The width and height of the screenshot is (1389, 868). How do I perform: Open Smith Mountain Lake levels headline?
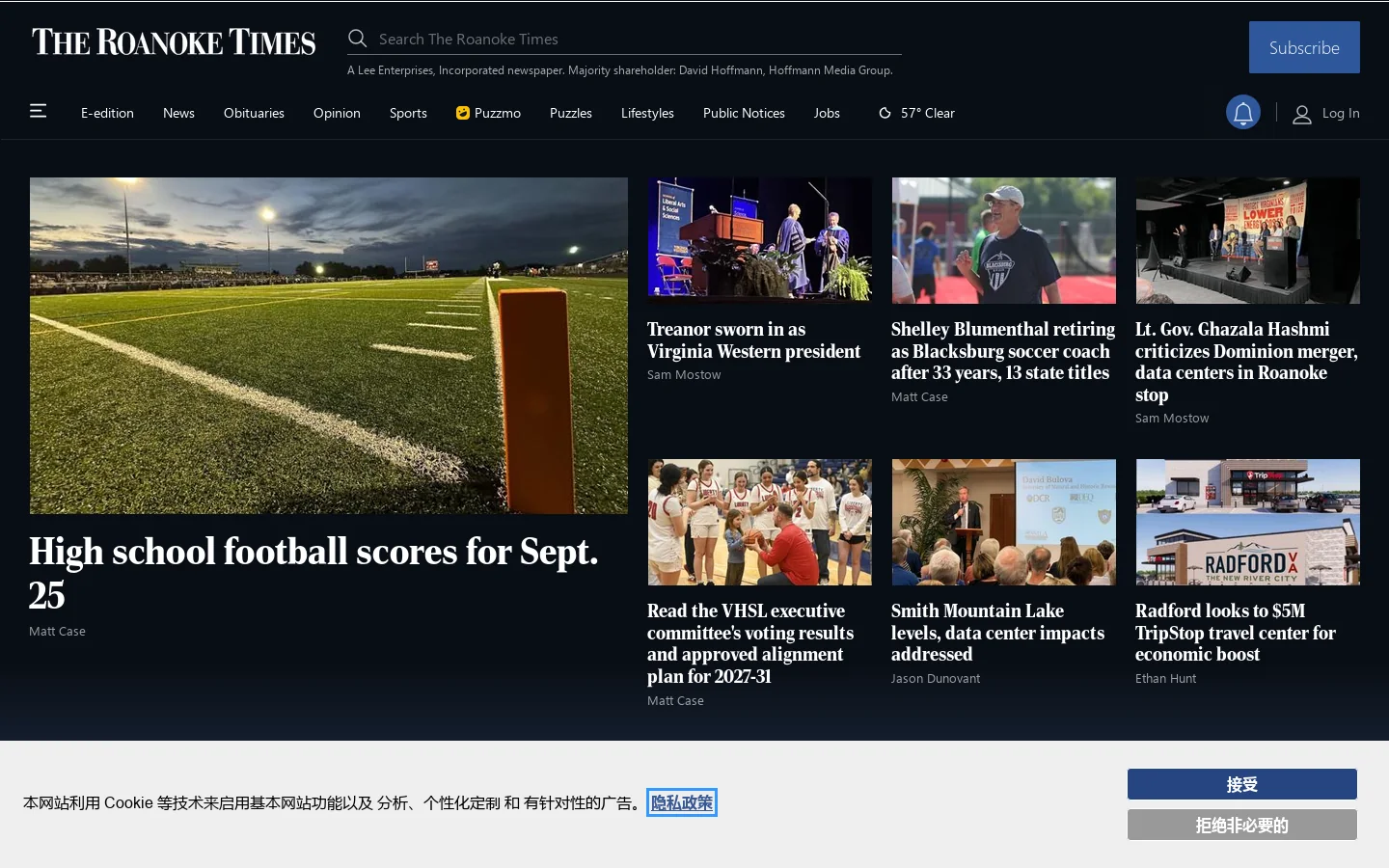coord(997,633)
